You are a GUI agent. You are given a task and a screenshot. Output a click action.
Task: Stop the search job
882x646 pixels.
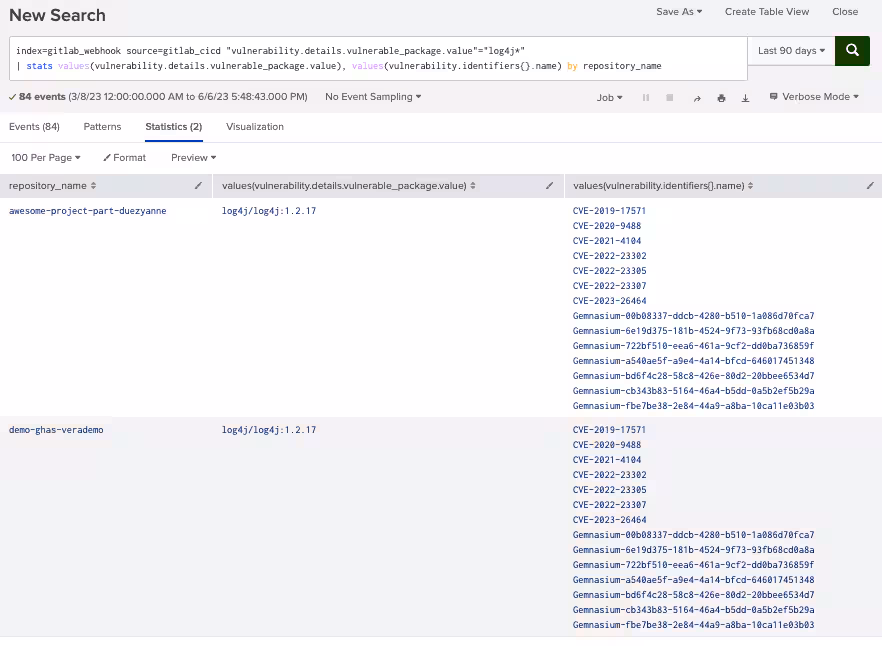670,98
